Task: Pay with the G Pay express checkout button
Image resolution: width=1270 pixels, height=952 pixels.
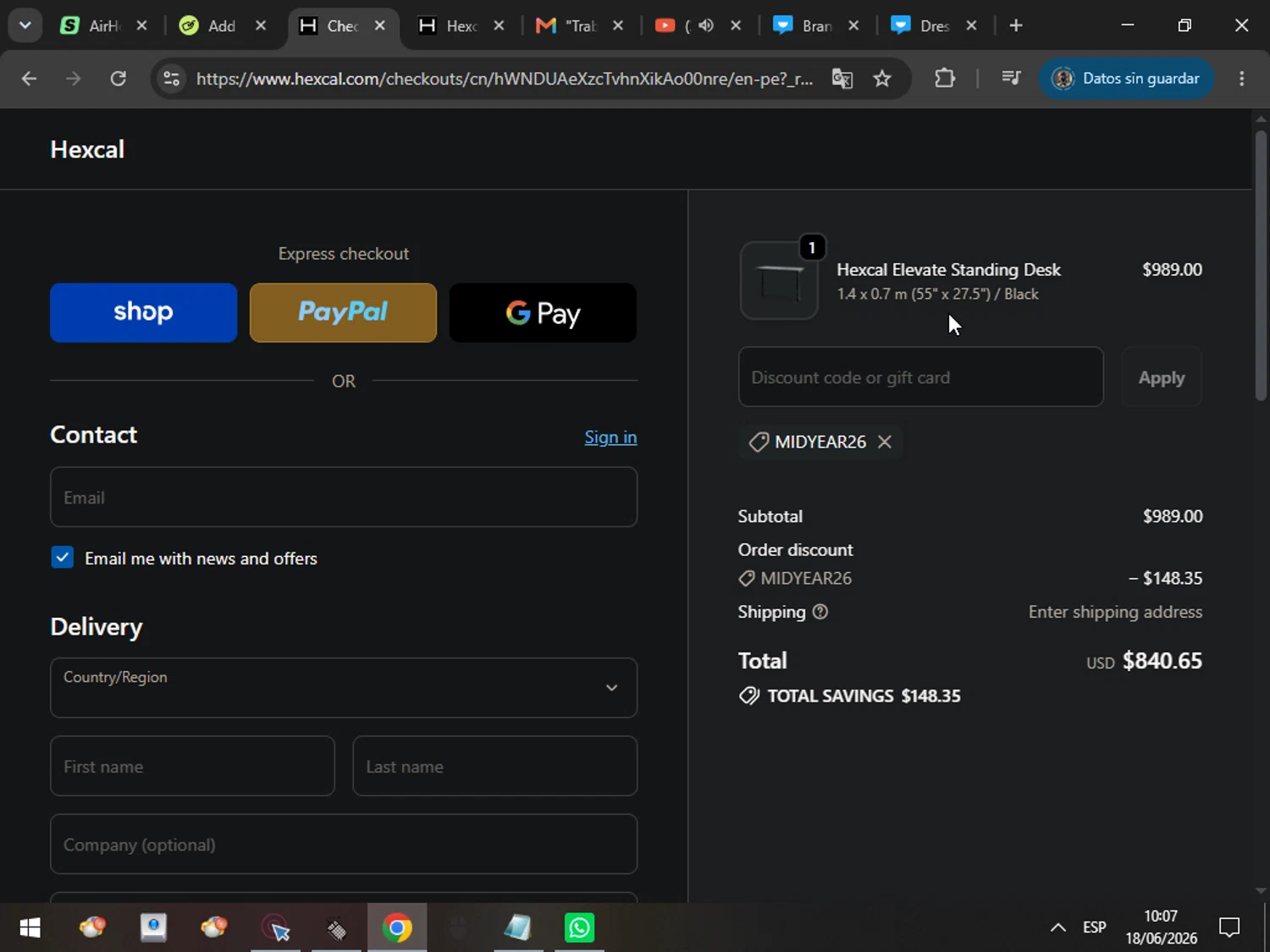Action: (543, 312)
